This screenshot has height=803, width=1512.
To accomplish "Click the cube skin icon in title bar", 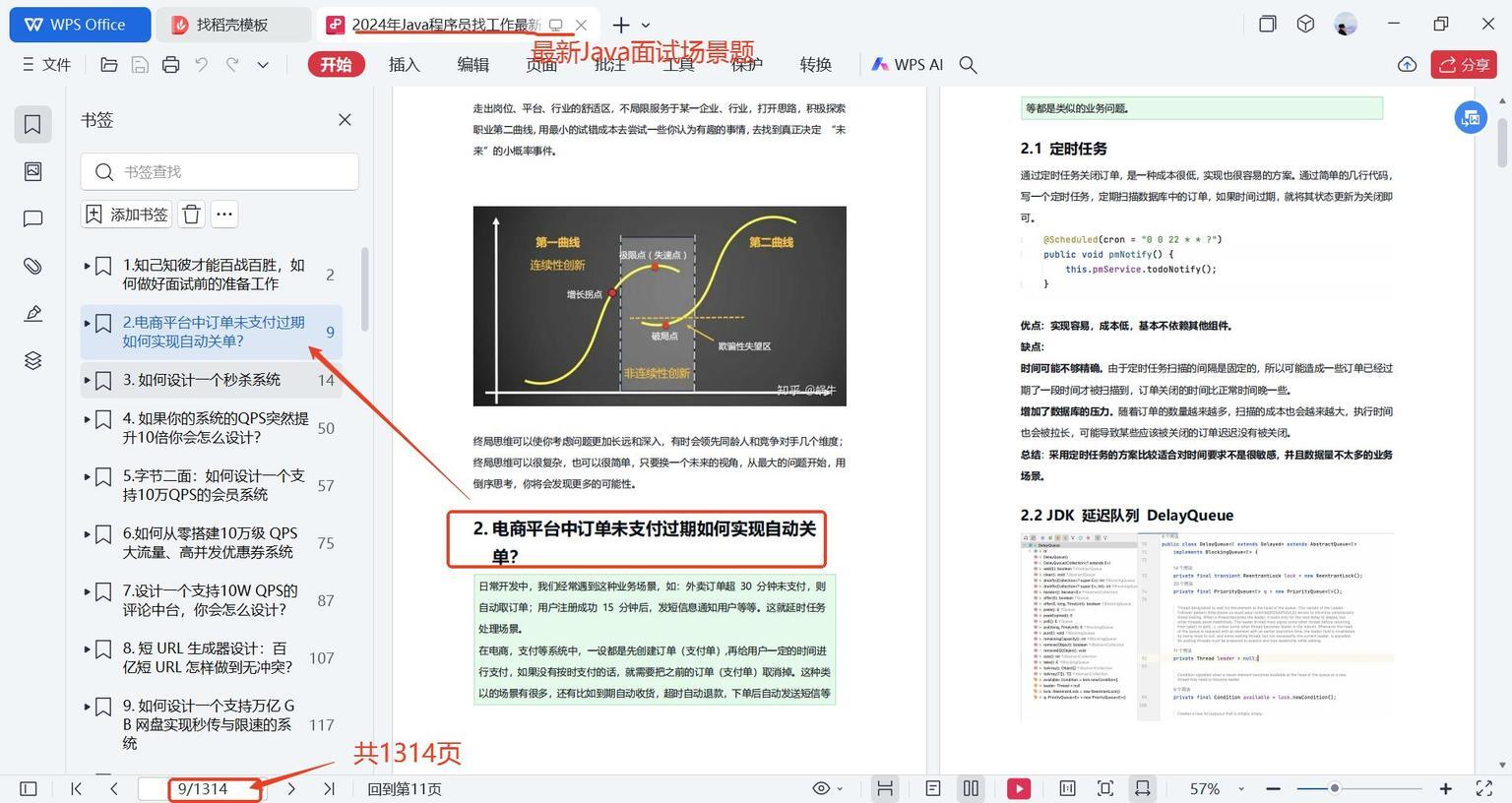I will coord(1305,25).
